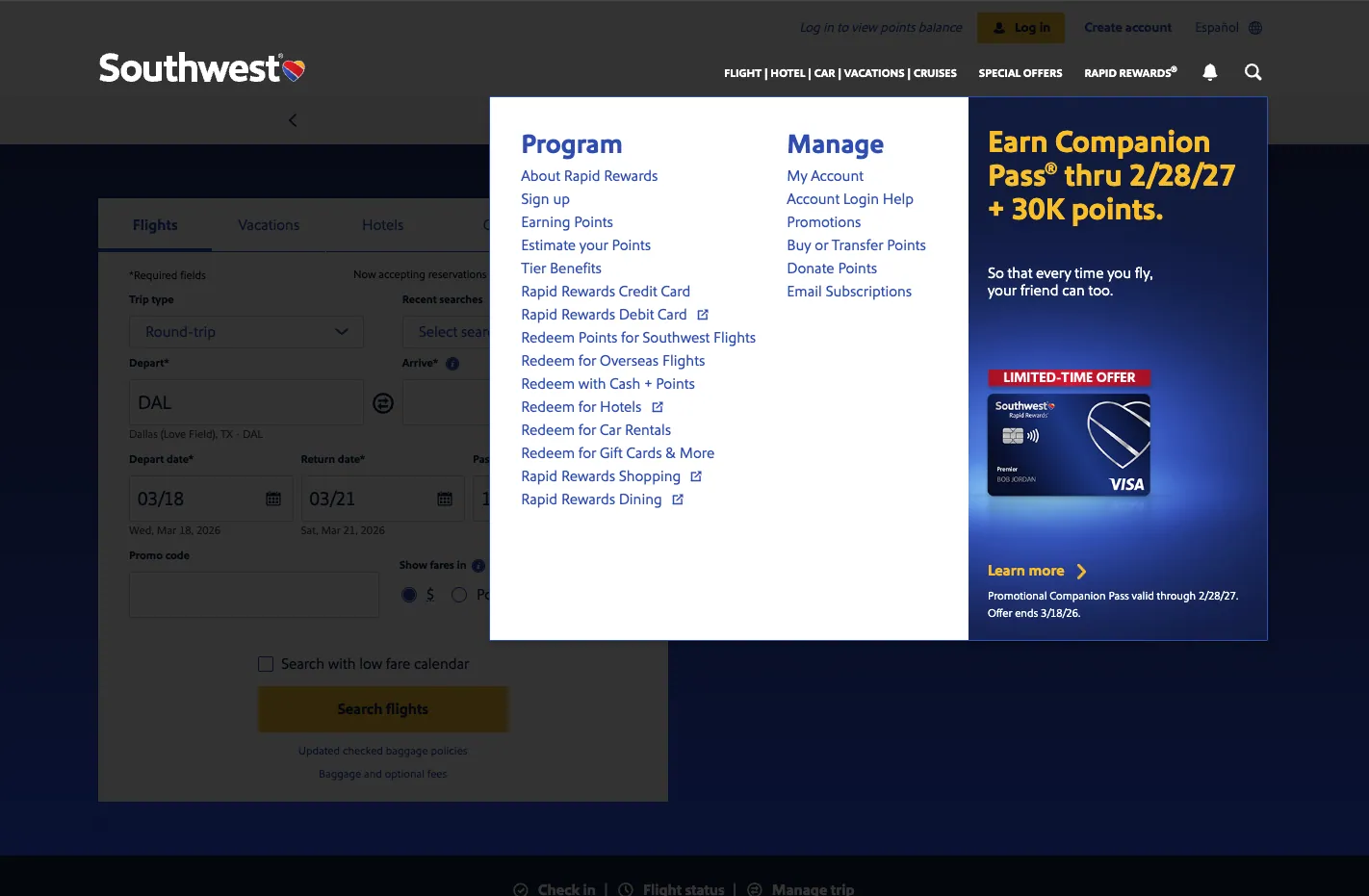Click the Flight status clock icon
The image size is (1369, 896).
626,890
